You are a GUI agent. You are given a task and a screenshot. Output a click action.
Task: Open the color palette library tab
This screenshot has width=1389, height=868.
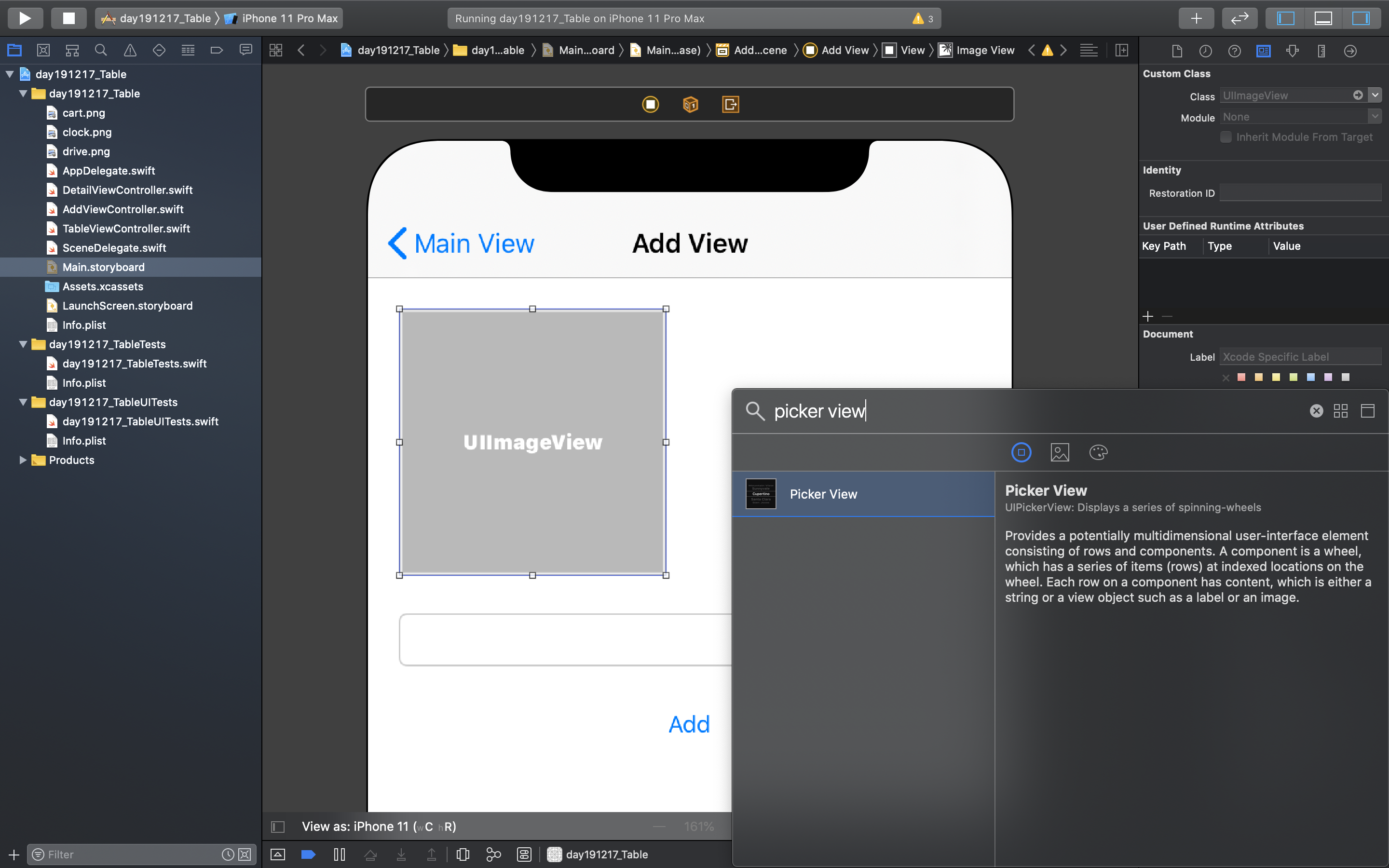[x=1098, y=452]
